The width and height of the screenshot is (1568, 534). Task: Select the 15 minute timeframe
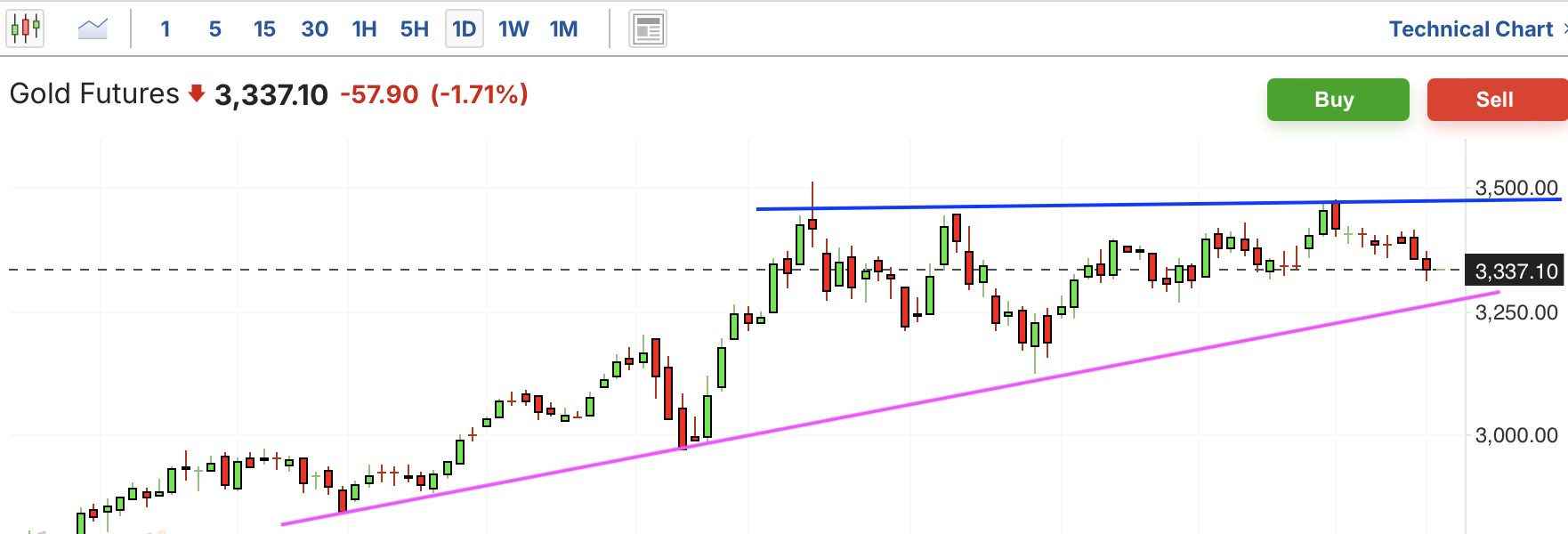pyautogui.click(x=264, y=29)
